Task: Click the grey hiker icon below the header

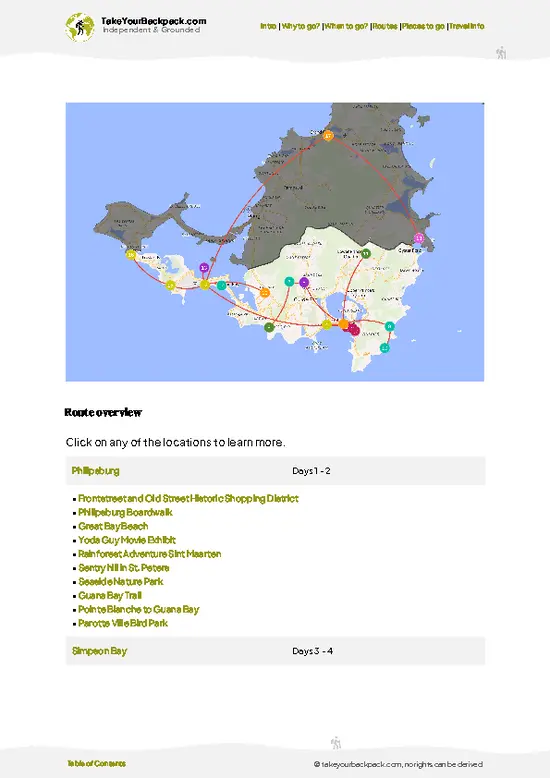Action: 502,53
